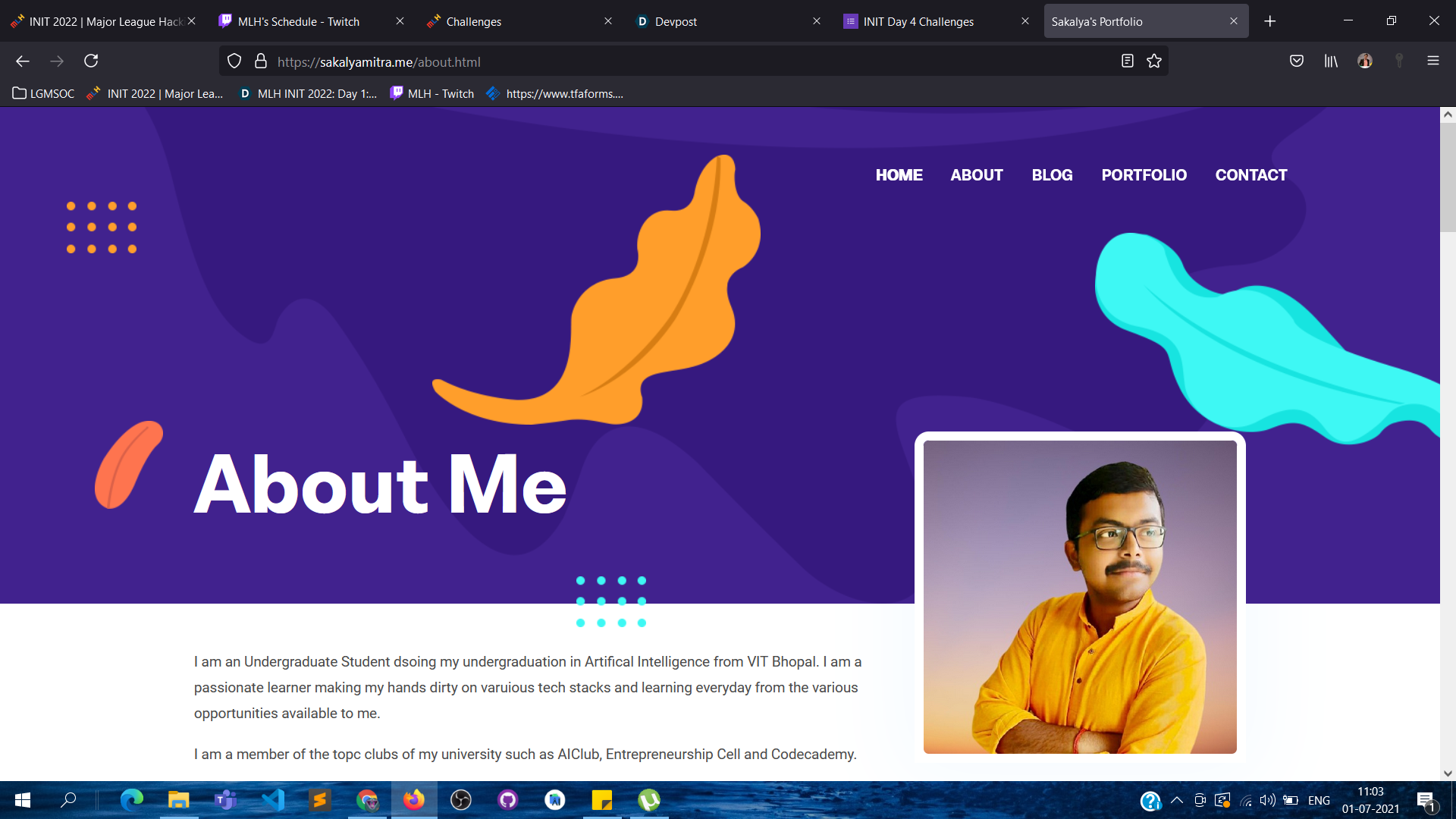Navigate to the PORTFOLIO page
Screen dimensions: 1456x819
1144,174
